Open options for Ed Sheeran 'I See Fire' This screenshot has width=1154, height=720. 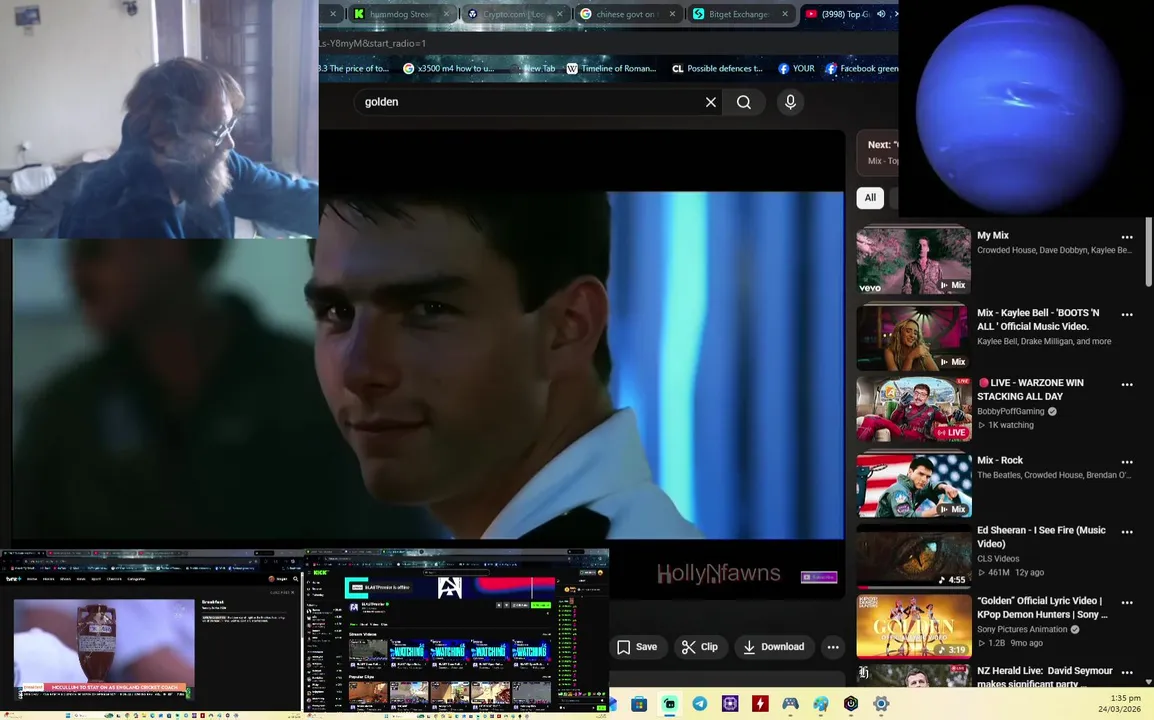[x=1127, y=532]
